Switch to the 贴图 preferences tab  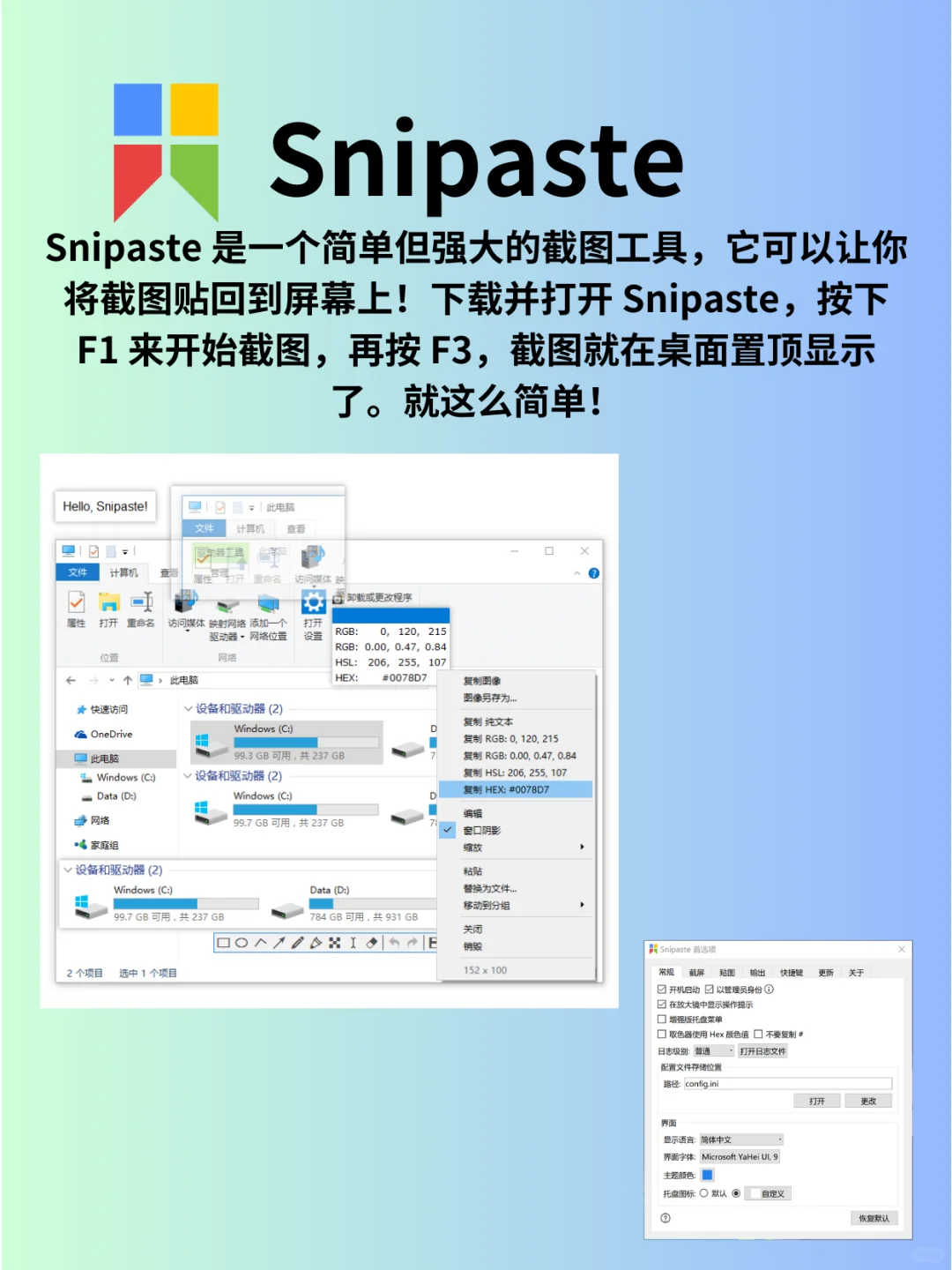click(727, 973)
